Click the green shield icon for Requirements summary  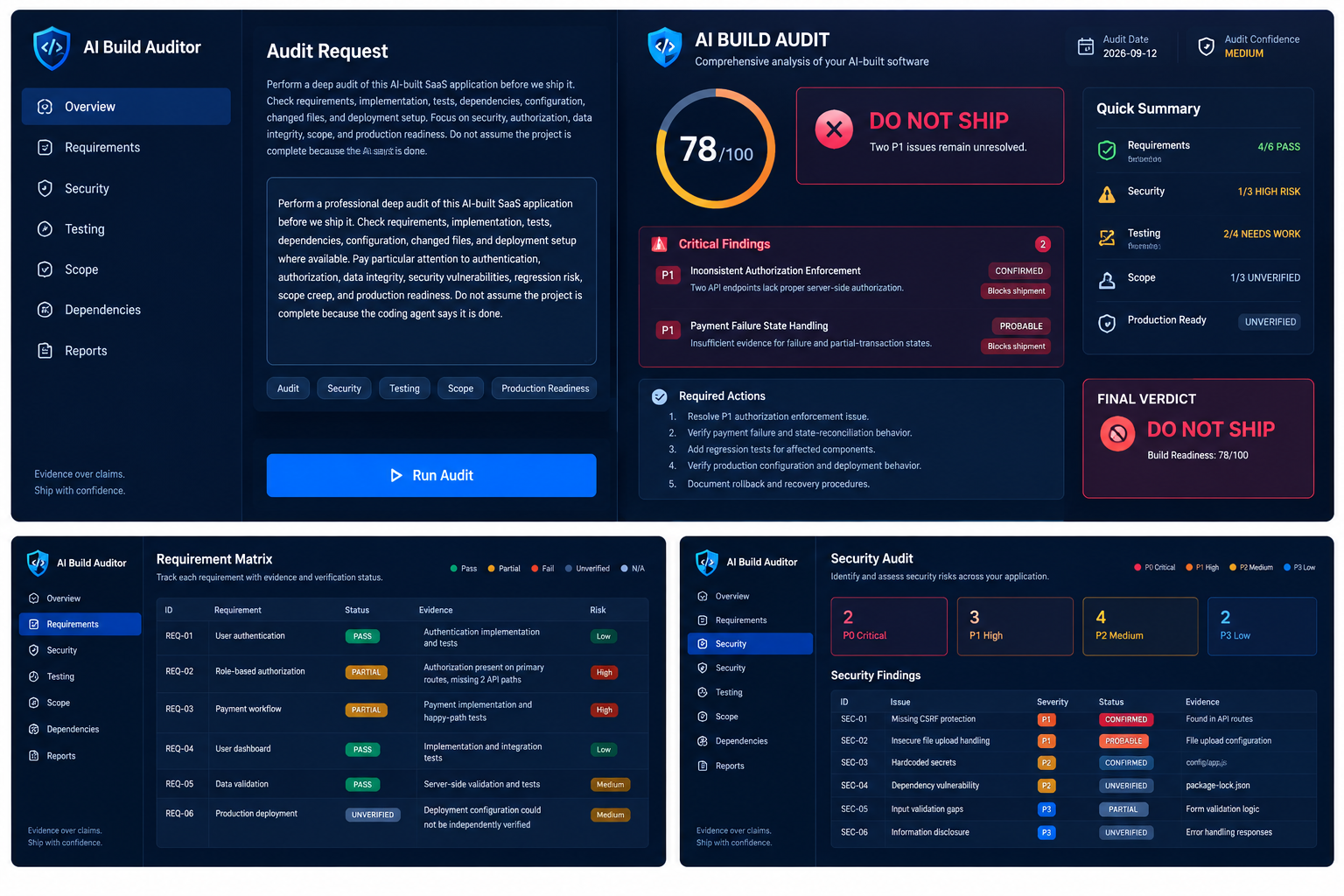1107,150
